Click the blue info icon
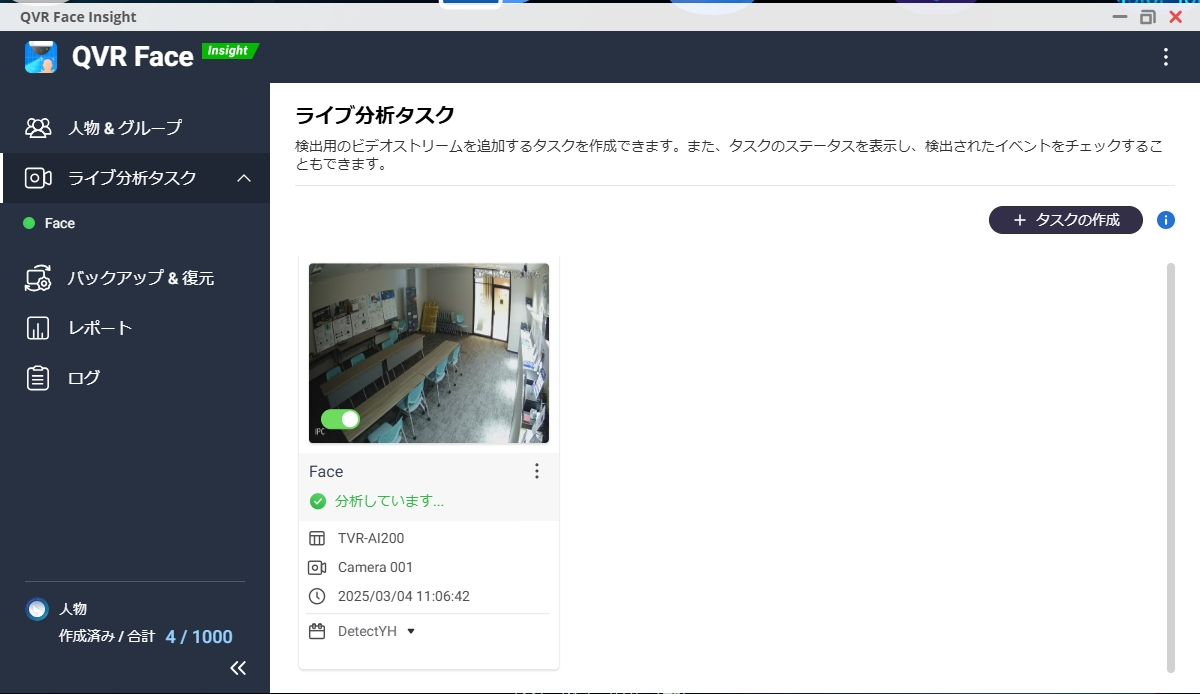This screenshot has width=1200, height=694. click(1165, 220)
